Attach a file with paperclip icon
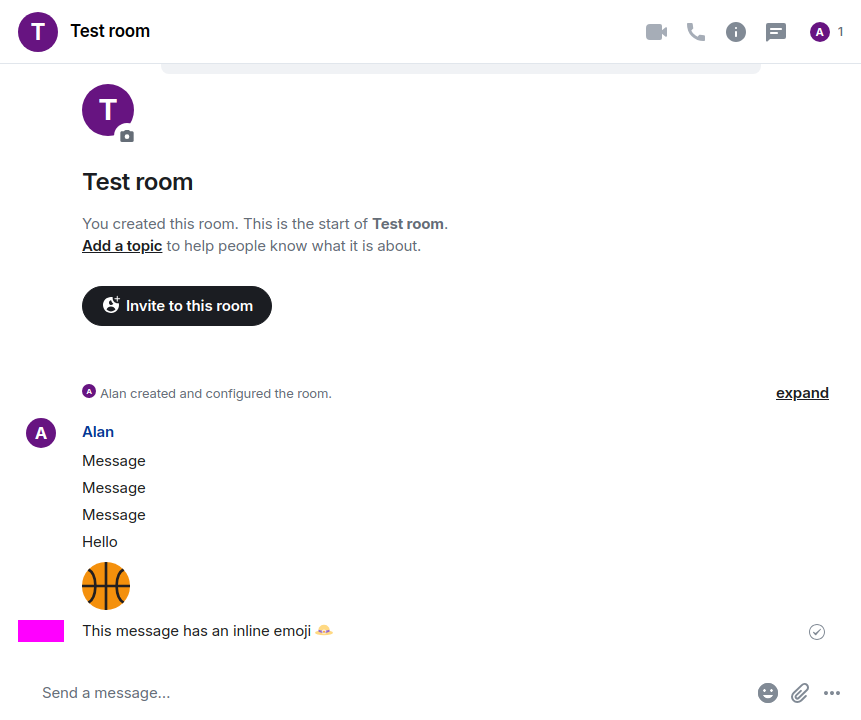 coord(800,693)
